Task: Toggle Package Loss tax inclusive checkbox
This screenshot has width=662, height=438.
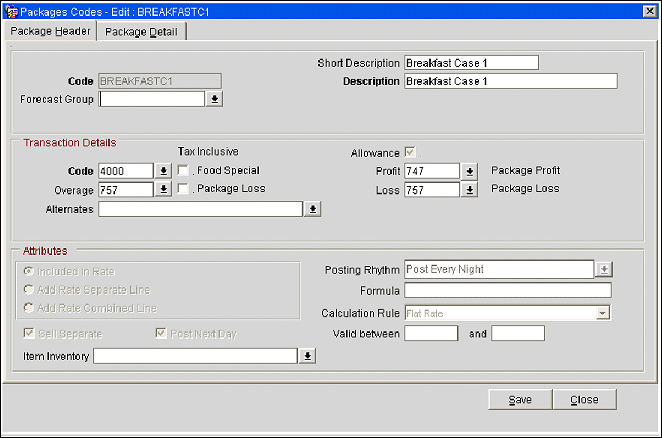Action: (x=183, y=189)
